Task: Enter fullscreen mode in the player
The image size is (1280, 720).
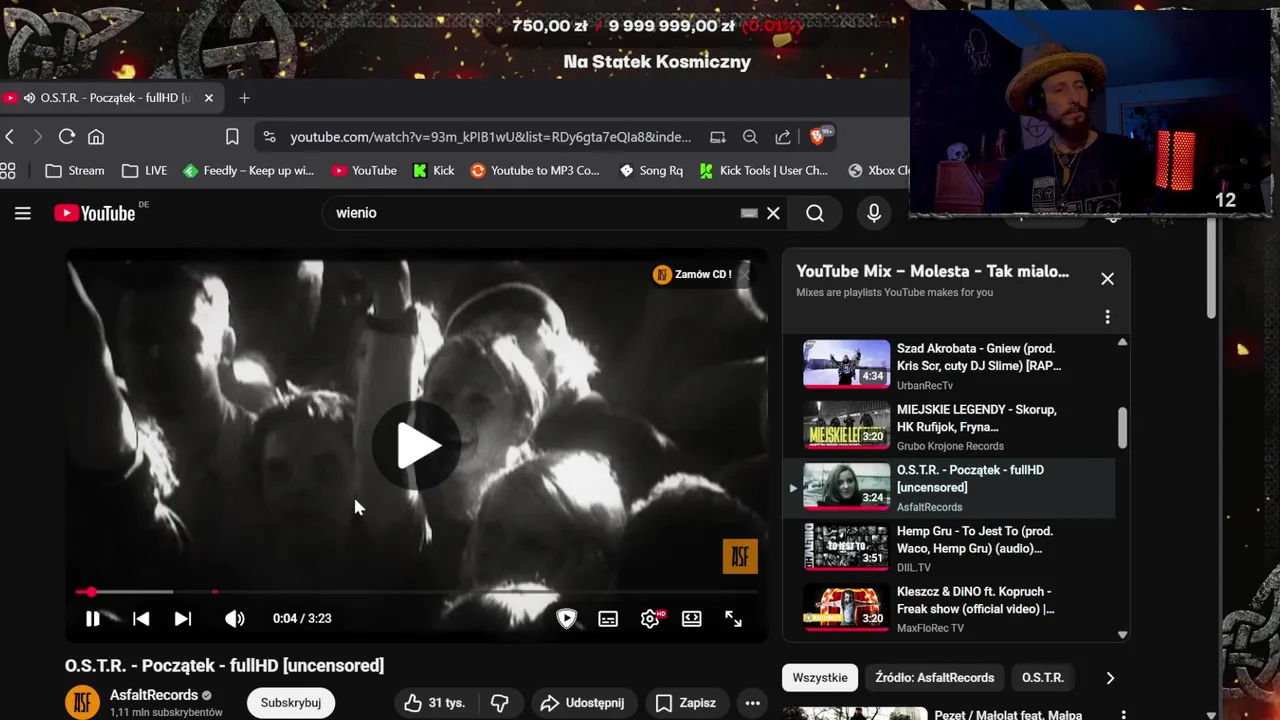Action: tap(734, 619)
